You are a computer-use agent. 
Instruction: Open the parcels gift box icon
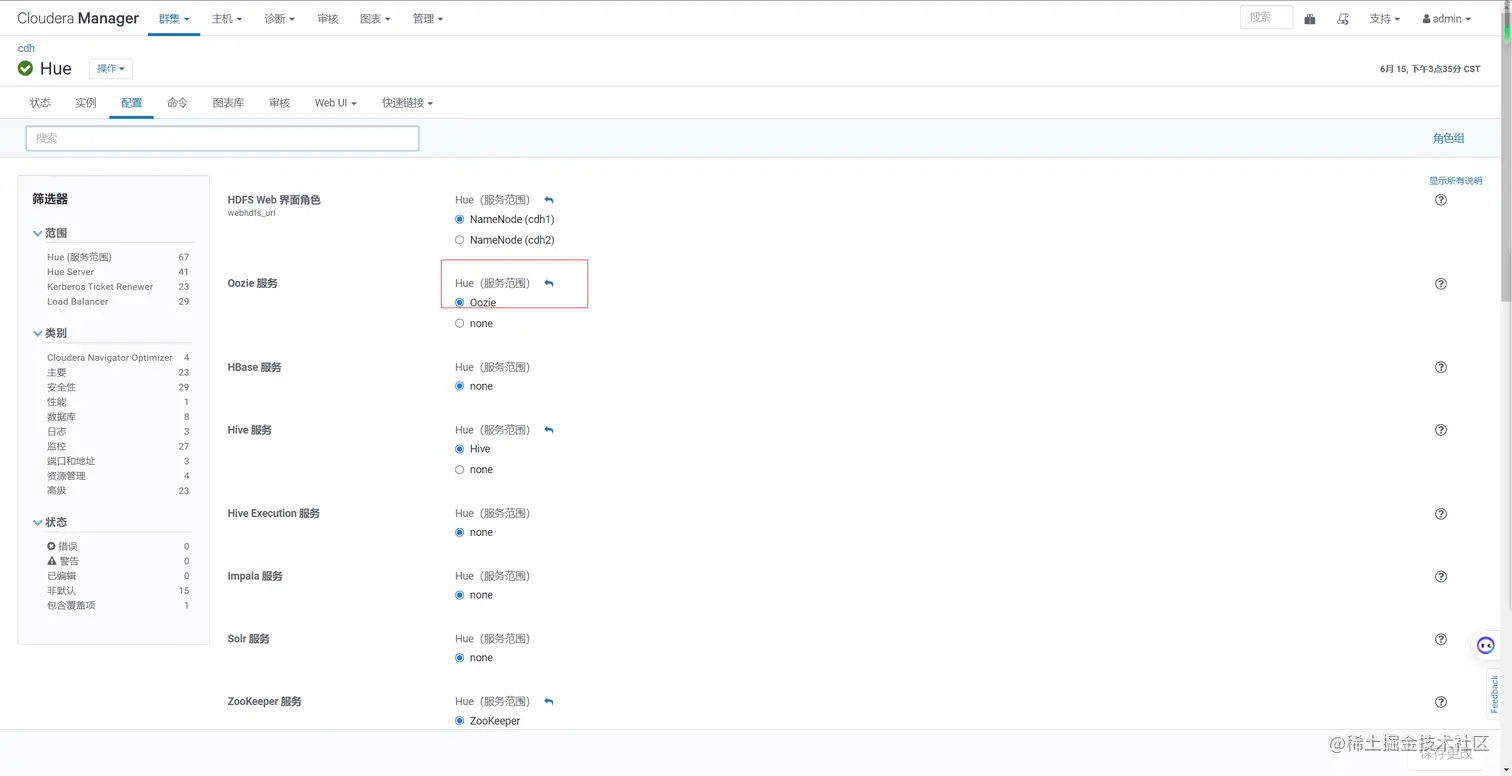[x=1310, y=19]
